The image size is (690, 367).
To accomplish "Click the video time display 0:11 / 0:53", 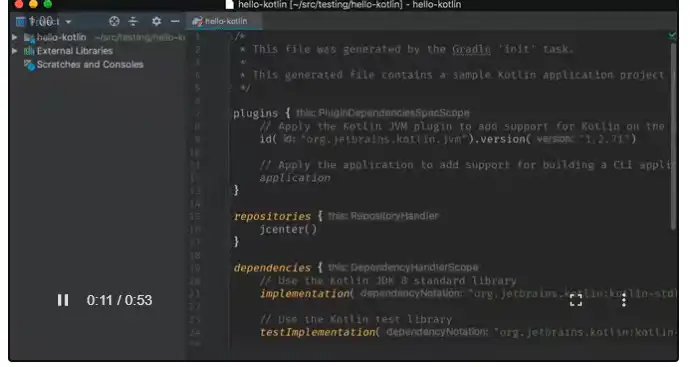I will (119, 300).
